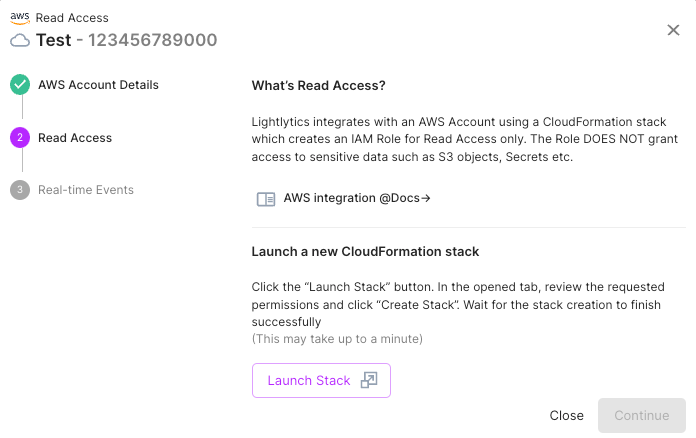Select the Read Access step

click(x=75, y=138)
